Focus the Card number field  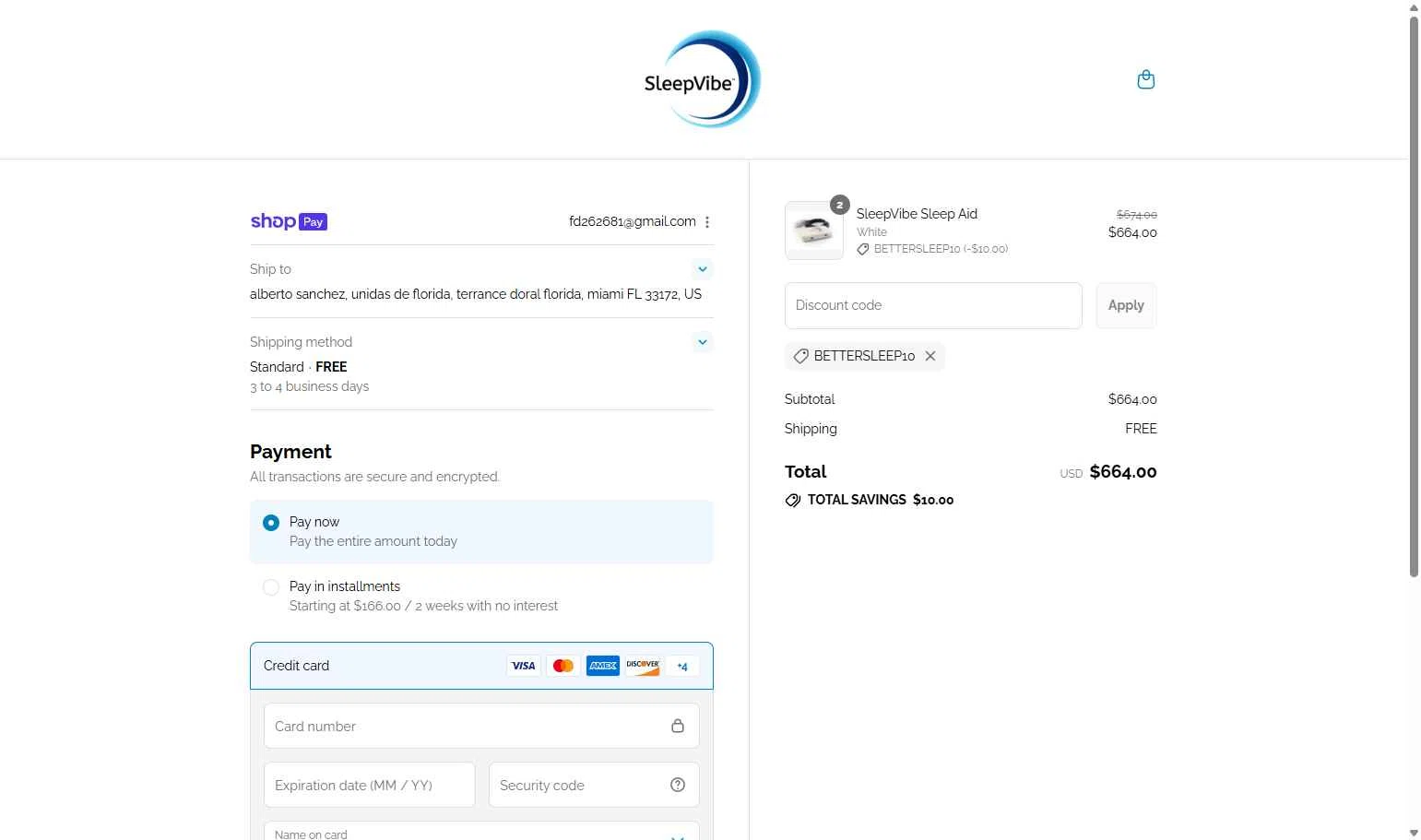coord(481,727)
